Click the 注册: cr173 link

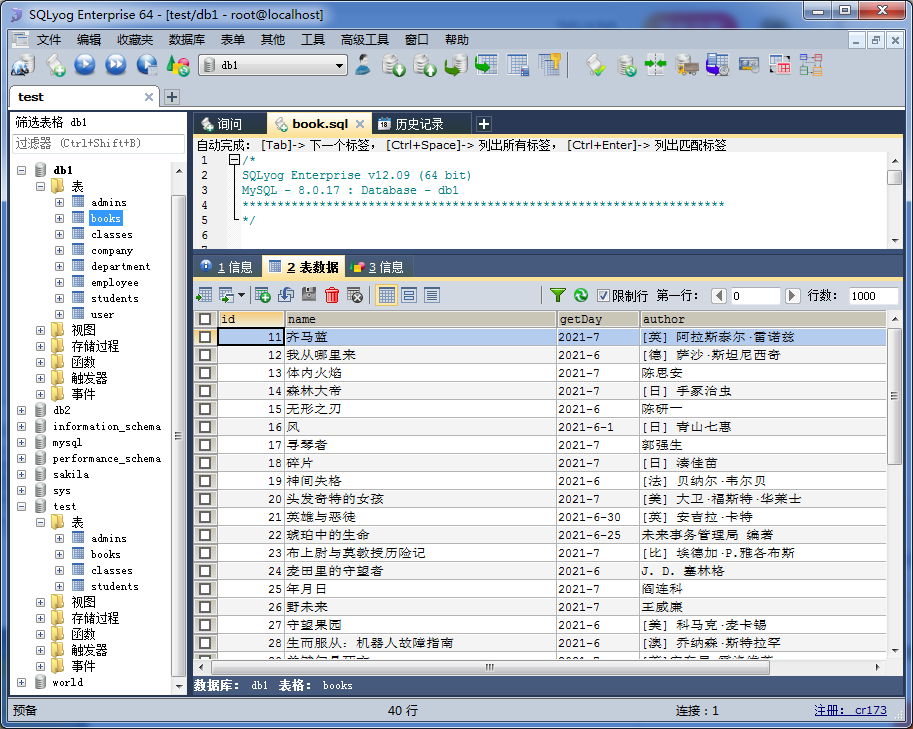(850, 710)
